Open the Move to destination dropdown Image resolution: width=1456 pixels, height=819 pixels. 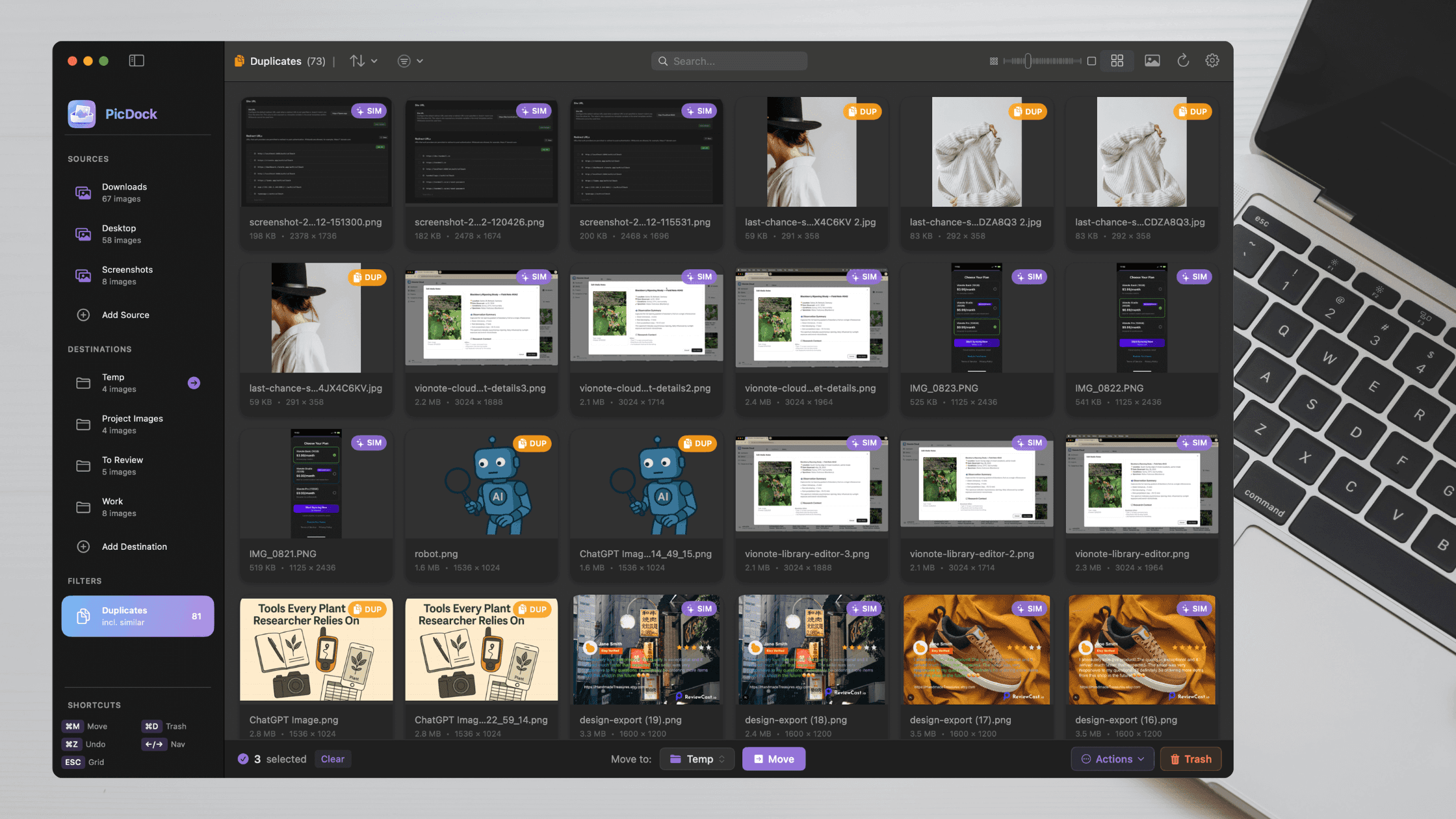click(696, 759)
